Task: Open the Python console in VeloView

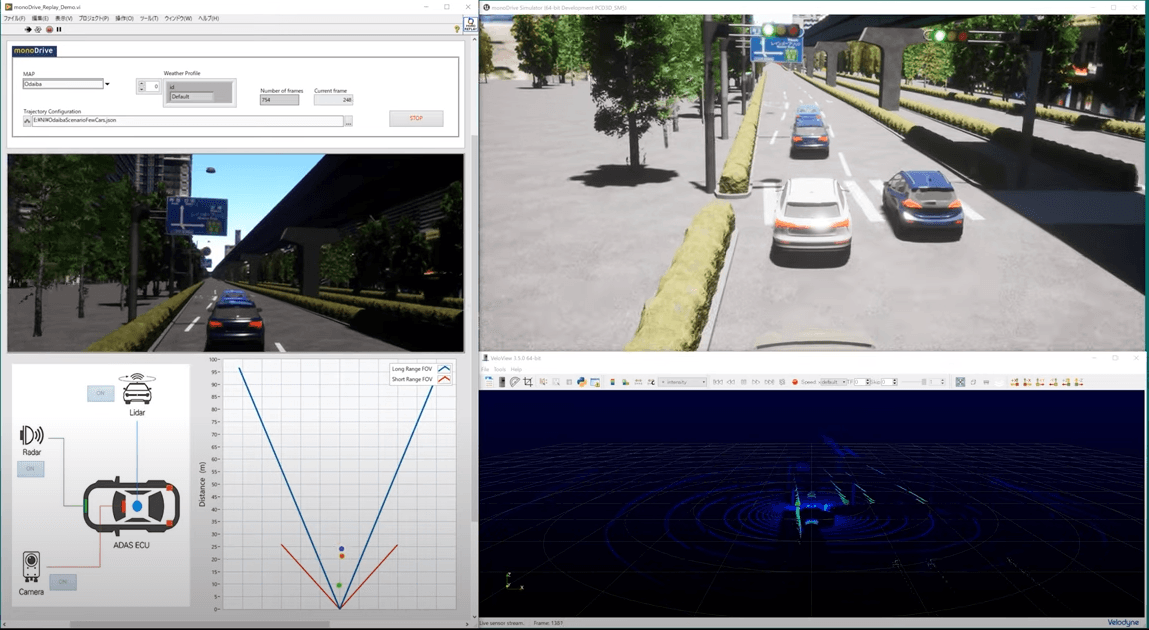Action: coord(581,382)
